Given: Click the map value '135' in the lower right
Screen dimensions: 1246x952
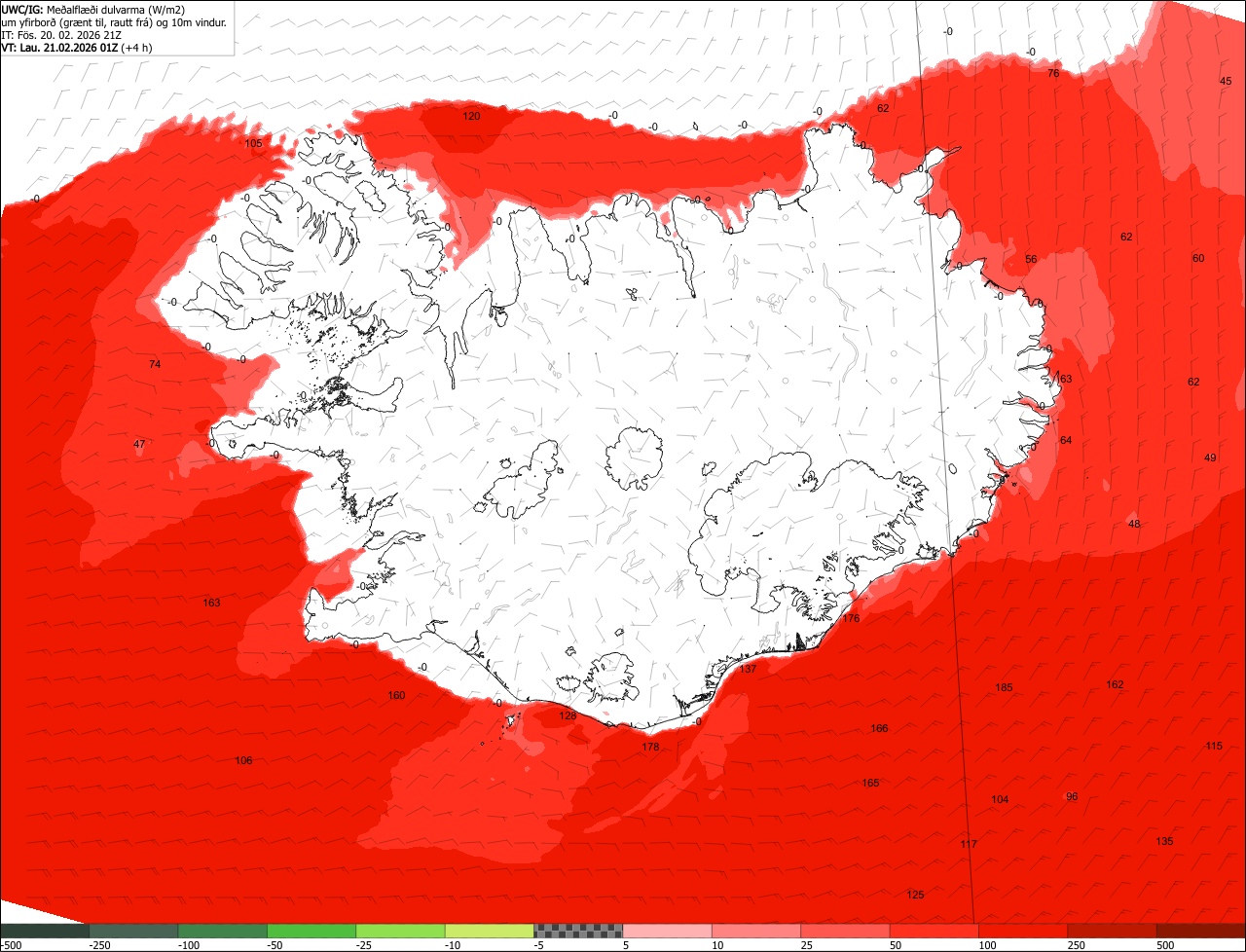Looking at the screenshot, I should [x=1164, y=841].
